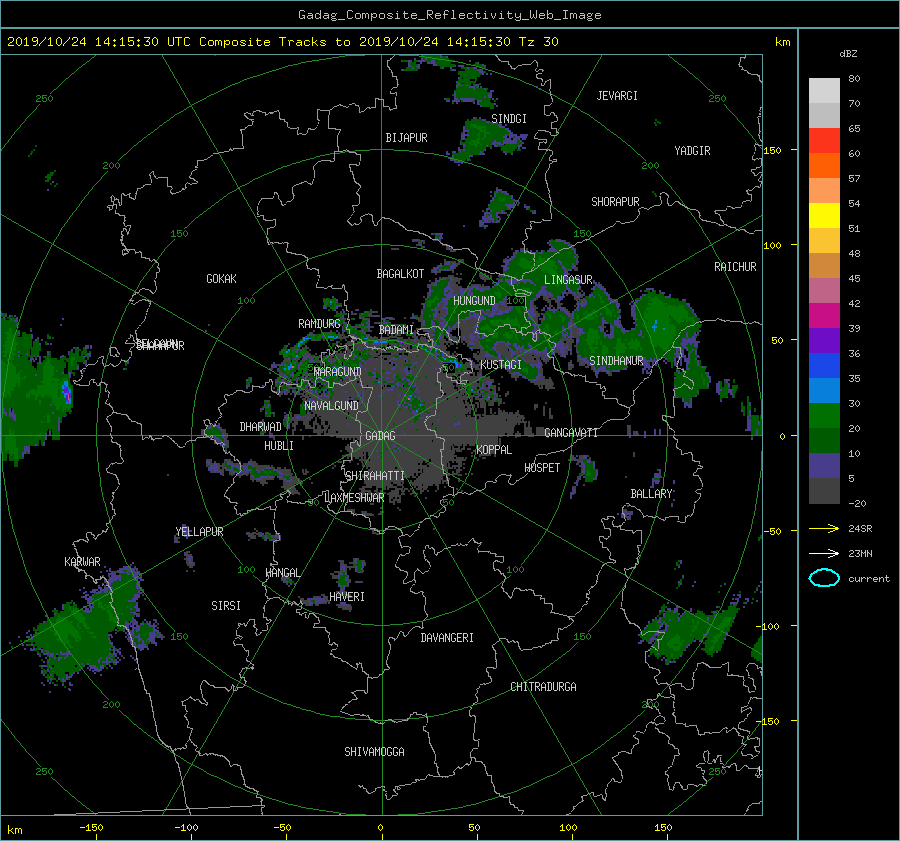Click the cyan 'current' ellipse legend symbol
Image resolution: width=900 pixels, height=841 pixels.
[824, 578]
